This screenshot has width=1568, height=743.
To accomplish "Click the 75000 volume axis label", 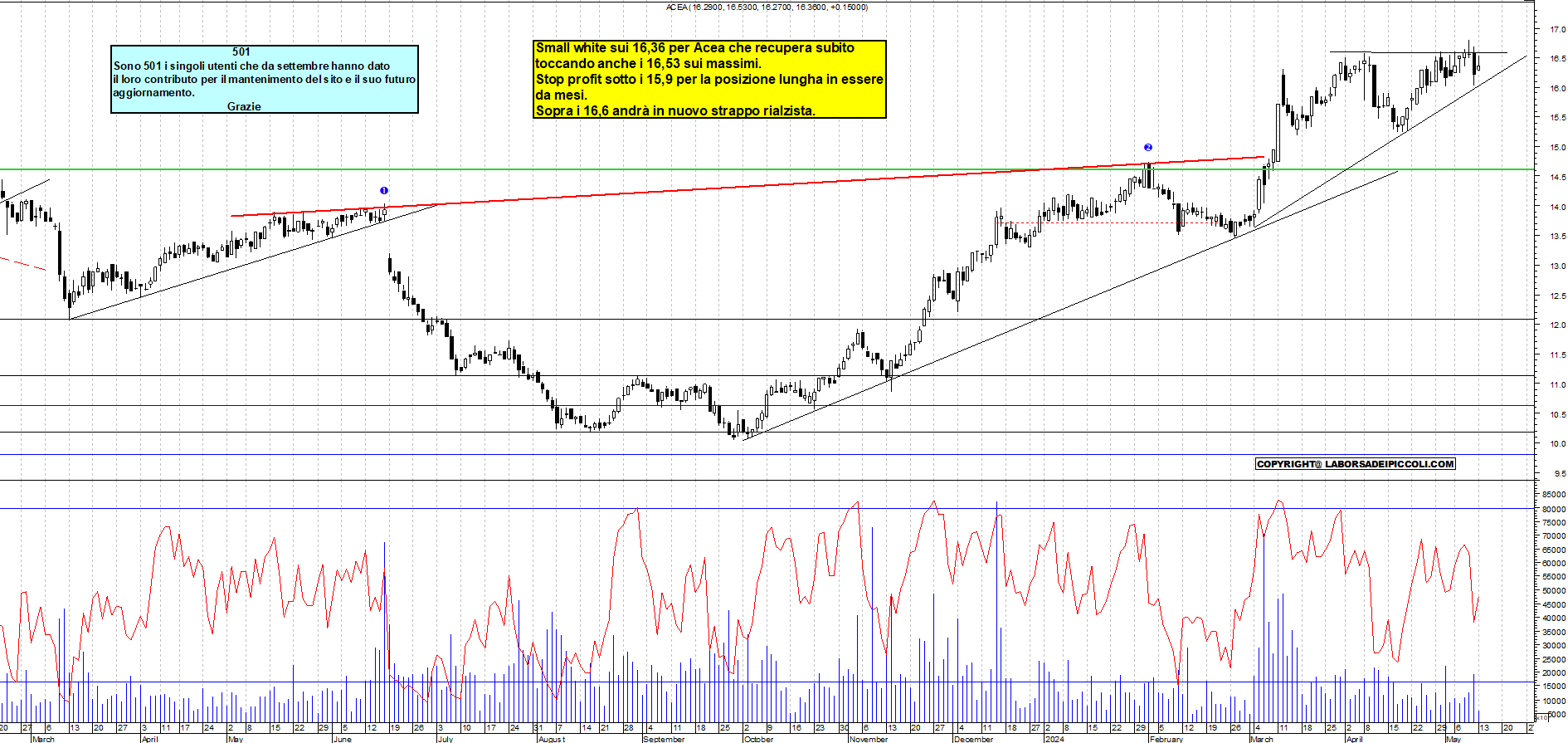I will [1554, 522].
